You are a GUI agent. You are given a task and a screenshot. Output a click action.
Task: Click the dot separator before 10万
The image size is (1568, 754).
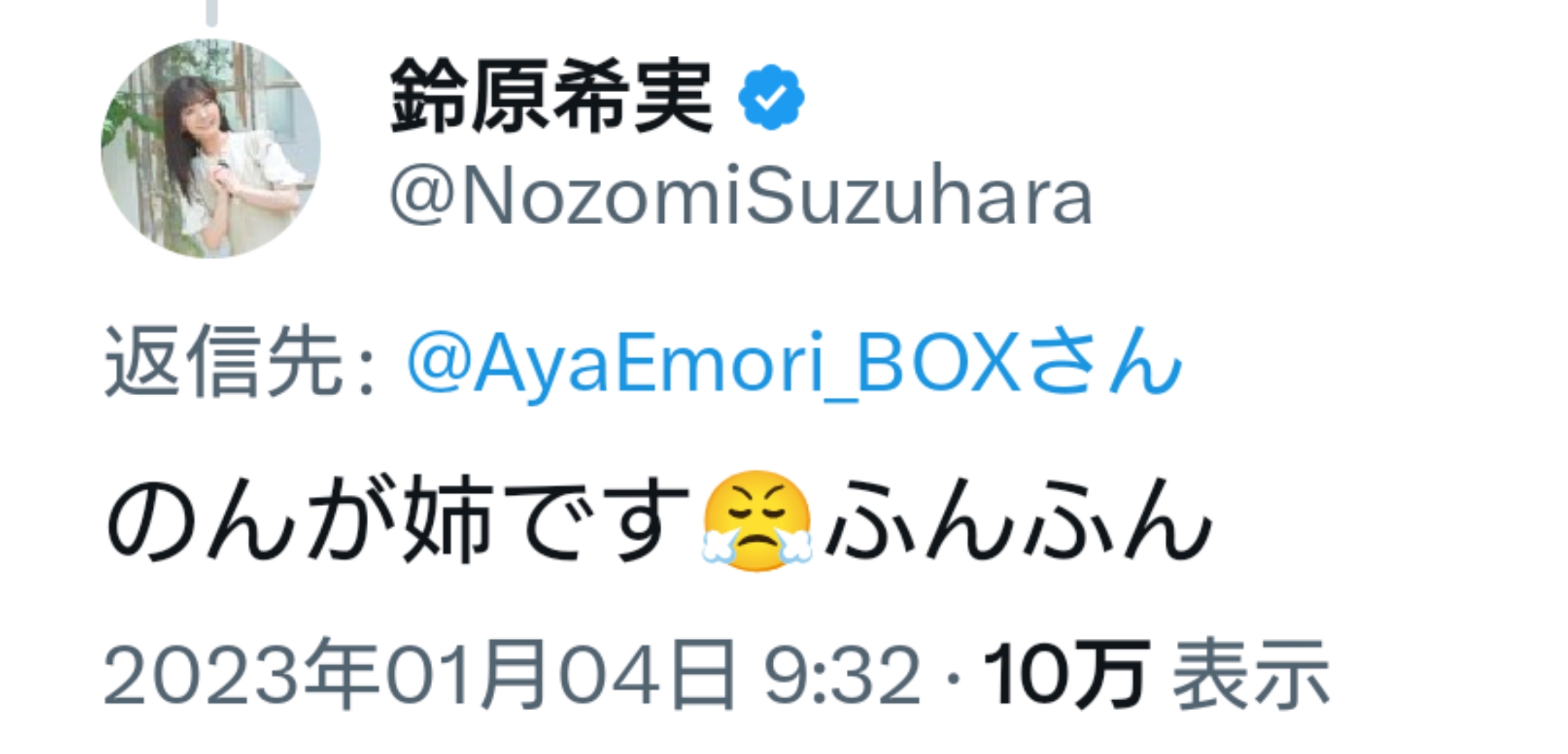point(954,677)
